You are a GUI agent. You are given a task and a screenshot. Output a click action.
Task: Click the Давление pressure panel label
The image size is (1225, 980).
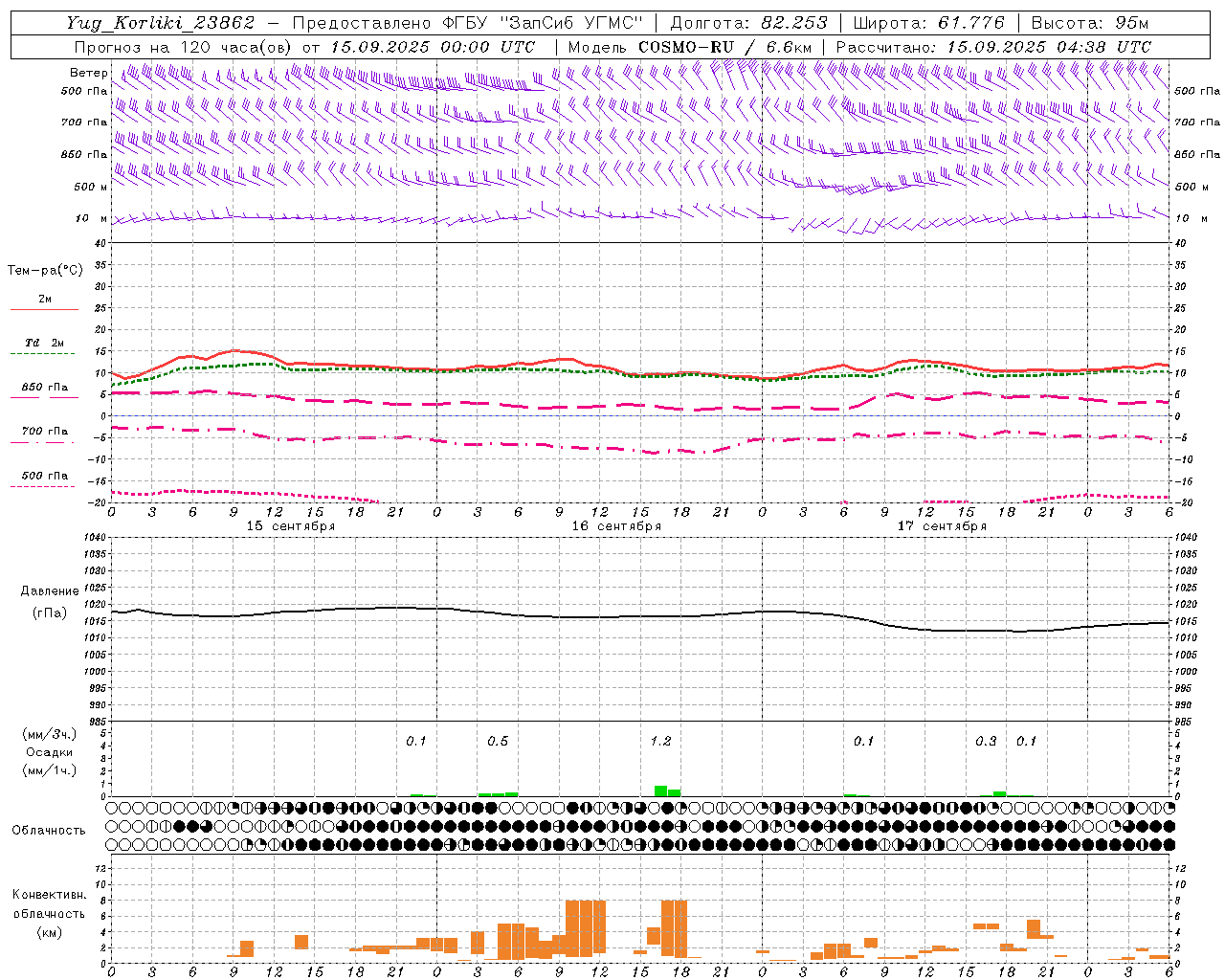50,591
